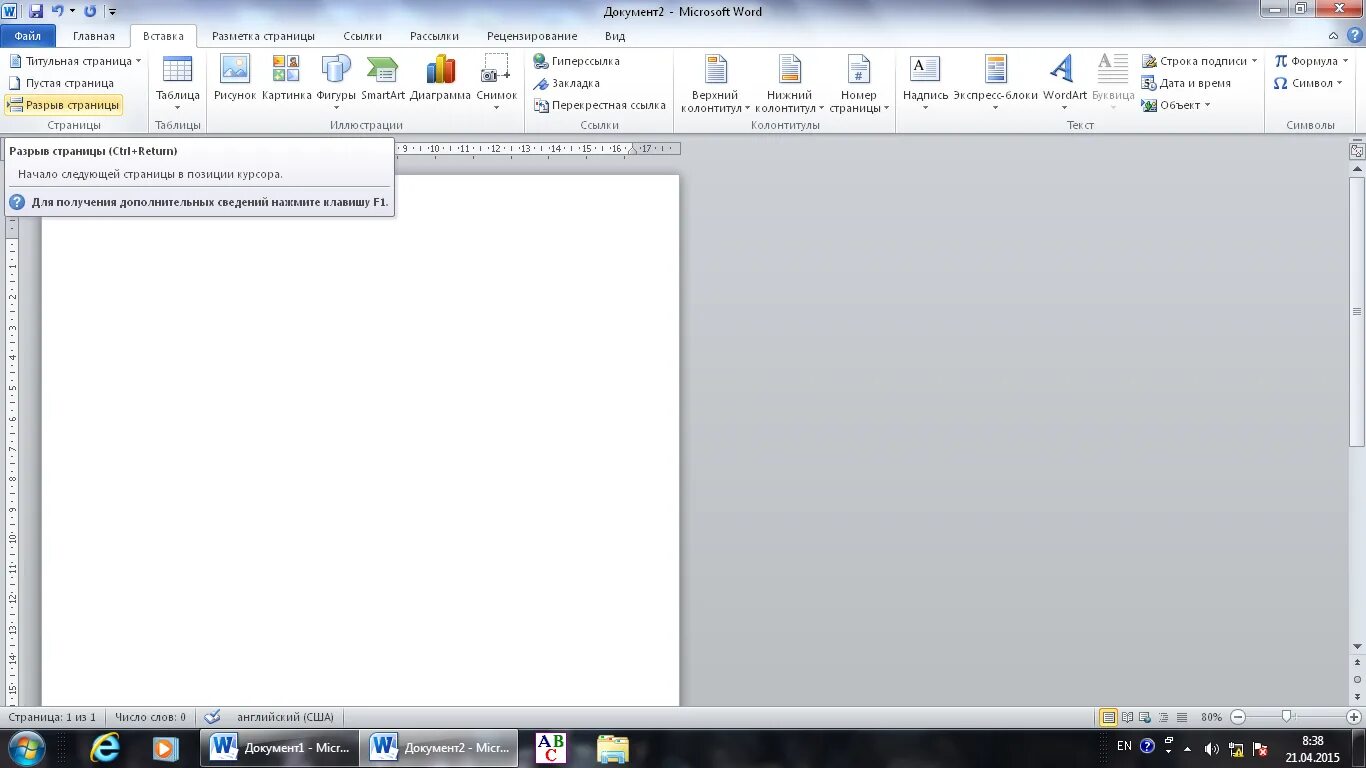Switch to the Разметка страницы tab
1366x768 pixels.
tap(263, 36)
